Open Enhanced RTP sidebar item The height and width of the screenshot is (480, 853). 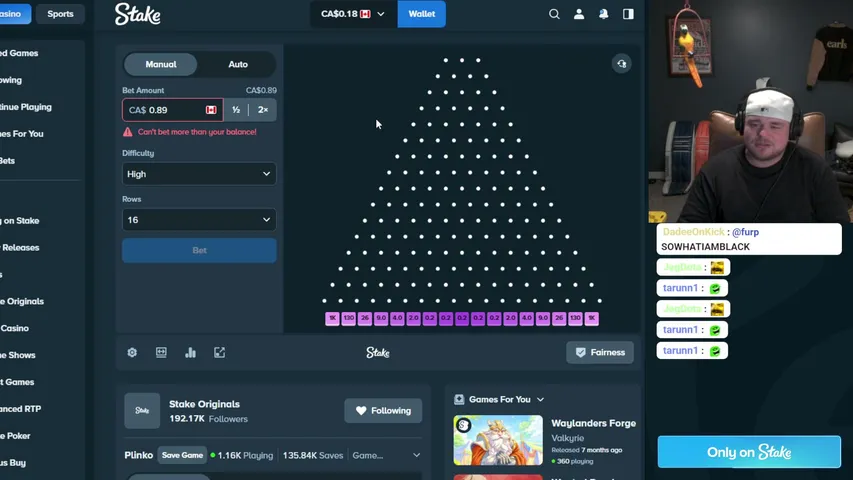[20, 409]
